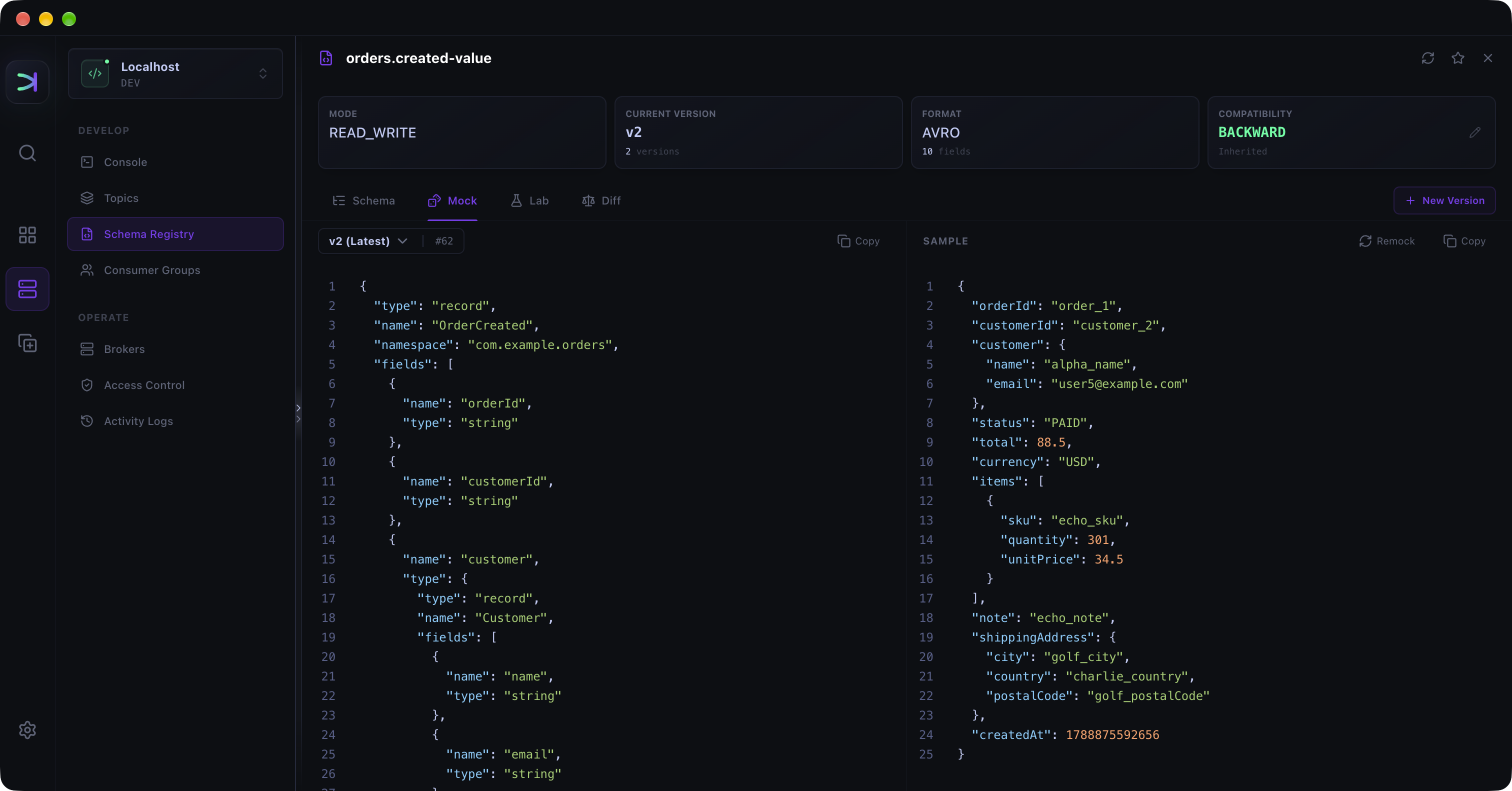Image resolution: width=1512 pixels, height=791 pixels.
Task: Click the "10 fields" text under AVRO
Action: [945, 151]
